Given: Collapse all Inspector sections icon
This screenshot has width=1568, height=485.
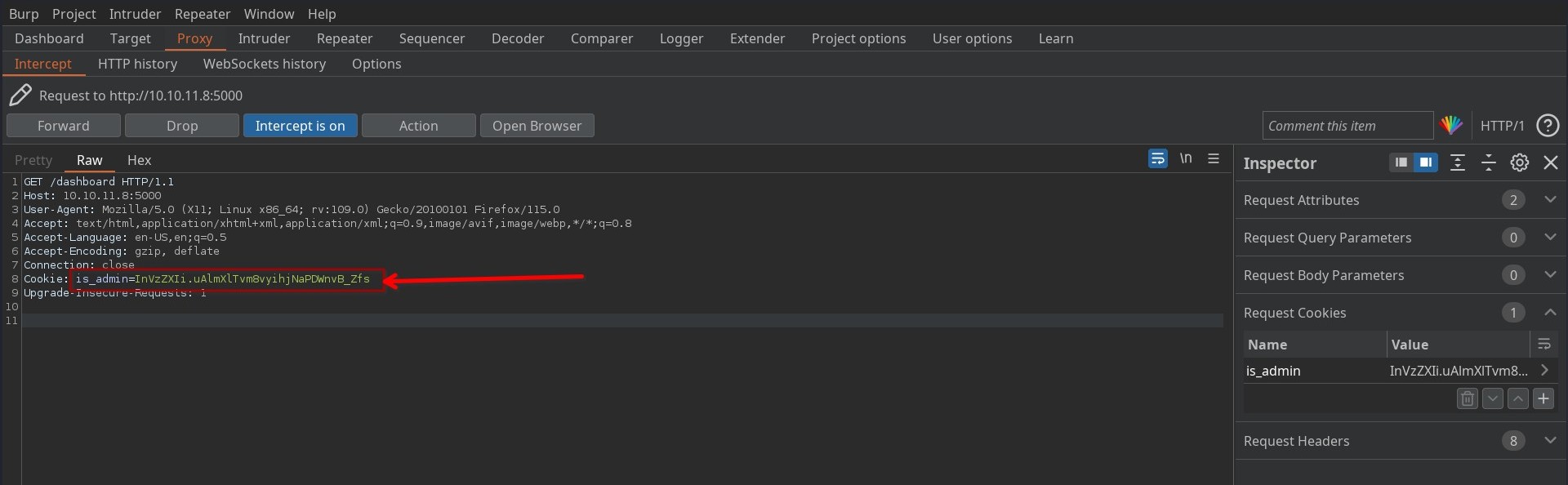Looking at the screenshot, I should [x=1489, y=162].
